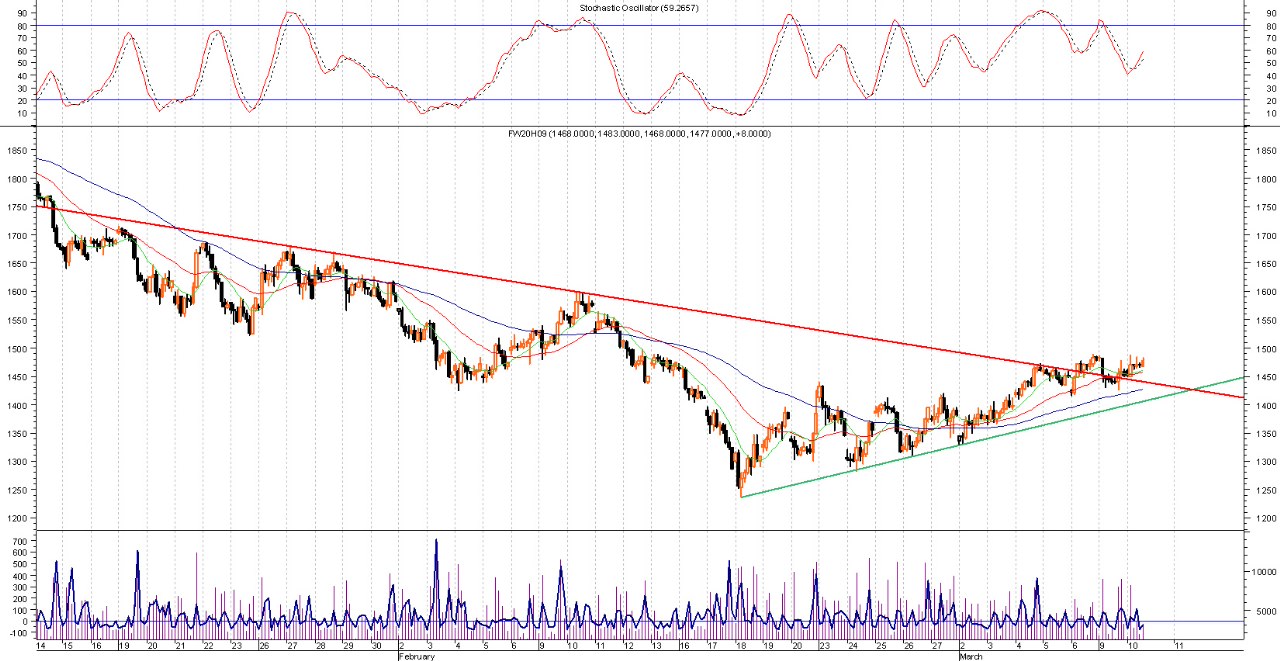This screenshot has width=1280, height=661.
Task: Click the 1350 label on left price axis
Action: pos(17,434)
